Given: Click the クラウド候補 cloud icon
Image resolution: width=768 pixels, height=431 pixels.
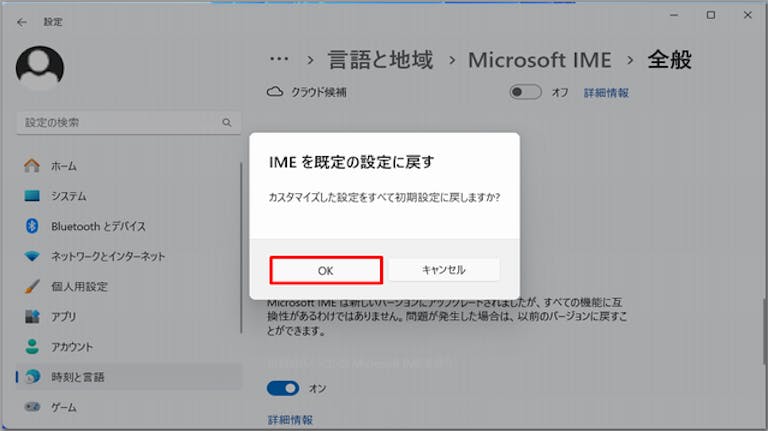Looking at the screenshot, I should (x=275, y=92).
